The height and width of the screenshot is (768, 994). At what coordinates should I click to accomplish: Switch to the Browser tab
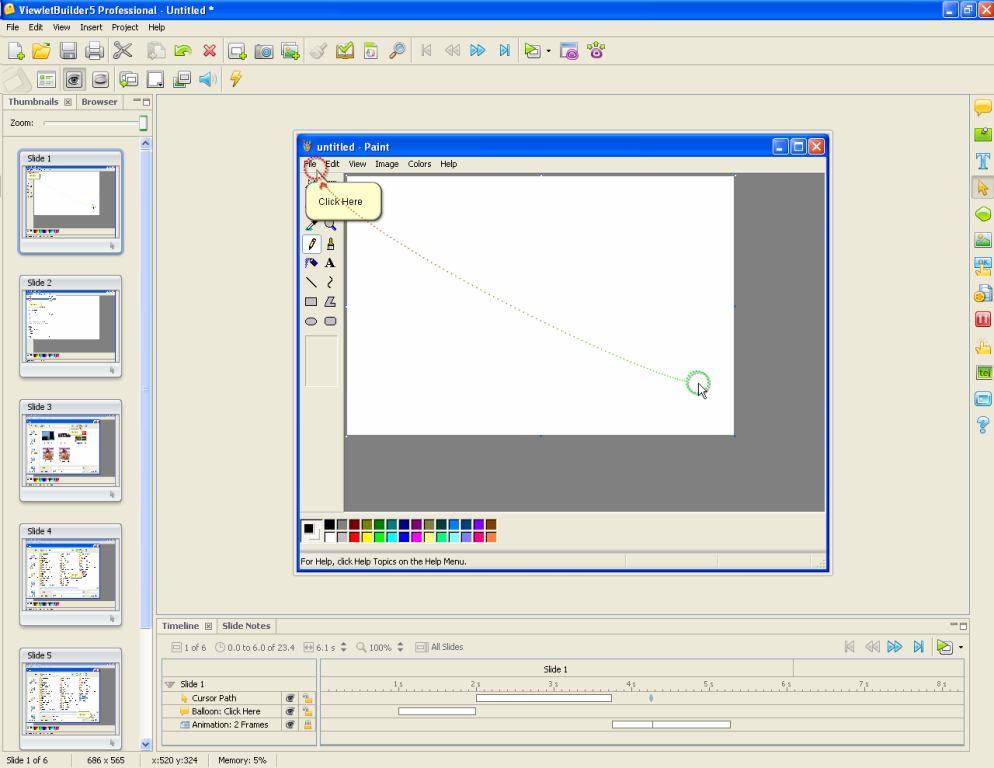click(x=99, y=101)
